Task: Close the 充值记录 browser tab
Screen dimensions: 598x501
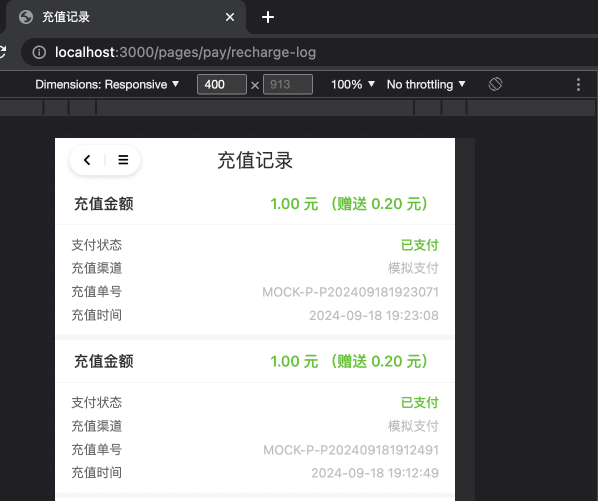Action: tap(230, 17)
